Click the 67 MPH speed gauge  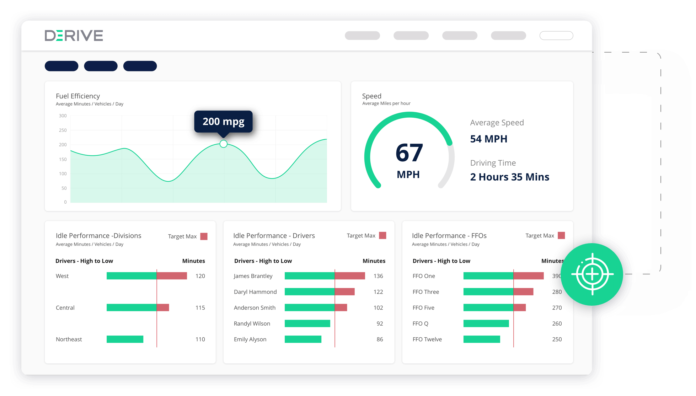click(x=409, y=151)
